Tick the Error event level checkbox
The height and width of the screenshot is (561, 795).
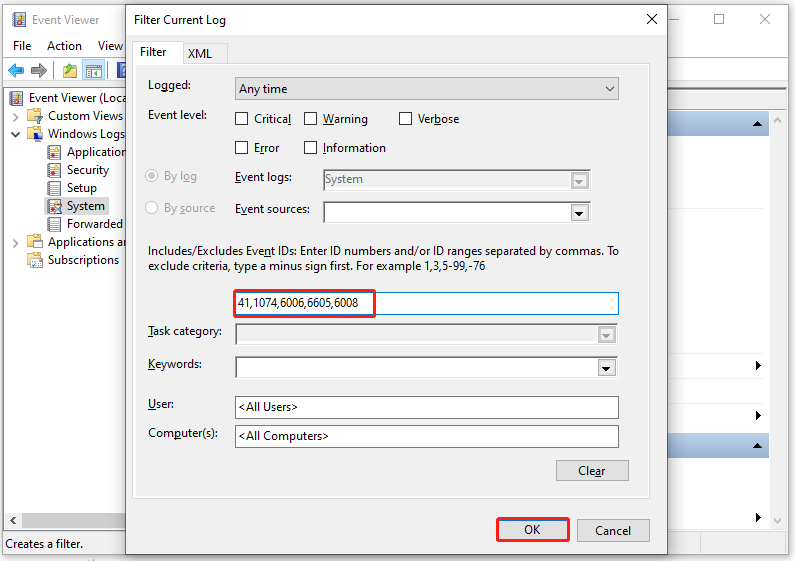(242, 148)
